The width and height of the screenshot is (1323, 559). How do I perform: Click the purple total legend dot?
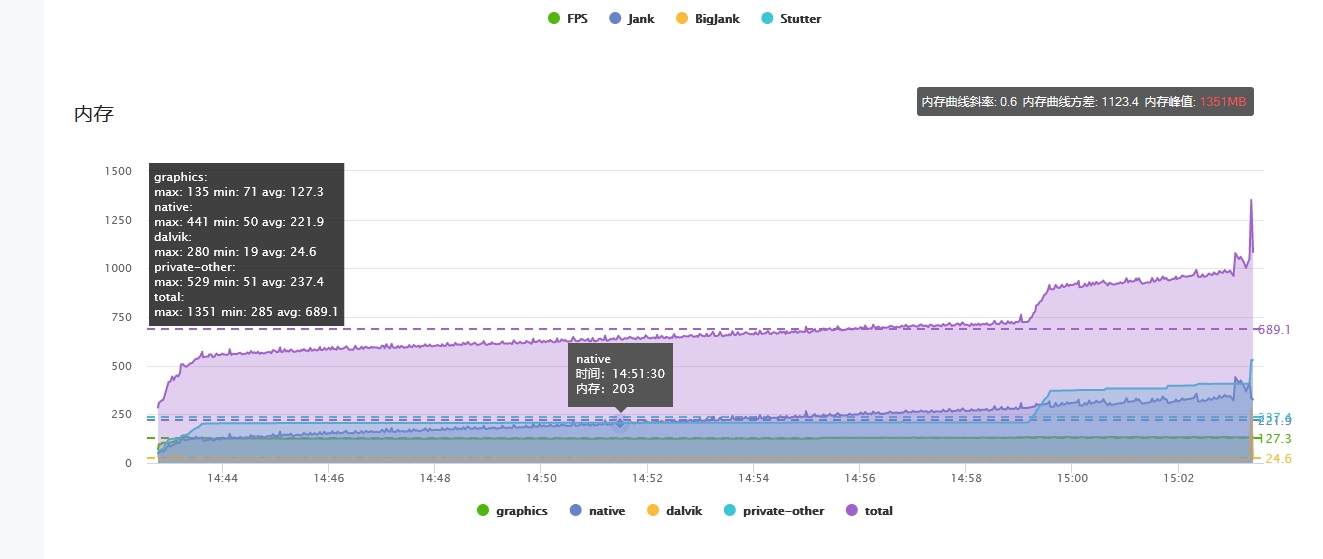tap(852, 511)
